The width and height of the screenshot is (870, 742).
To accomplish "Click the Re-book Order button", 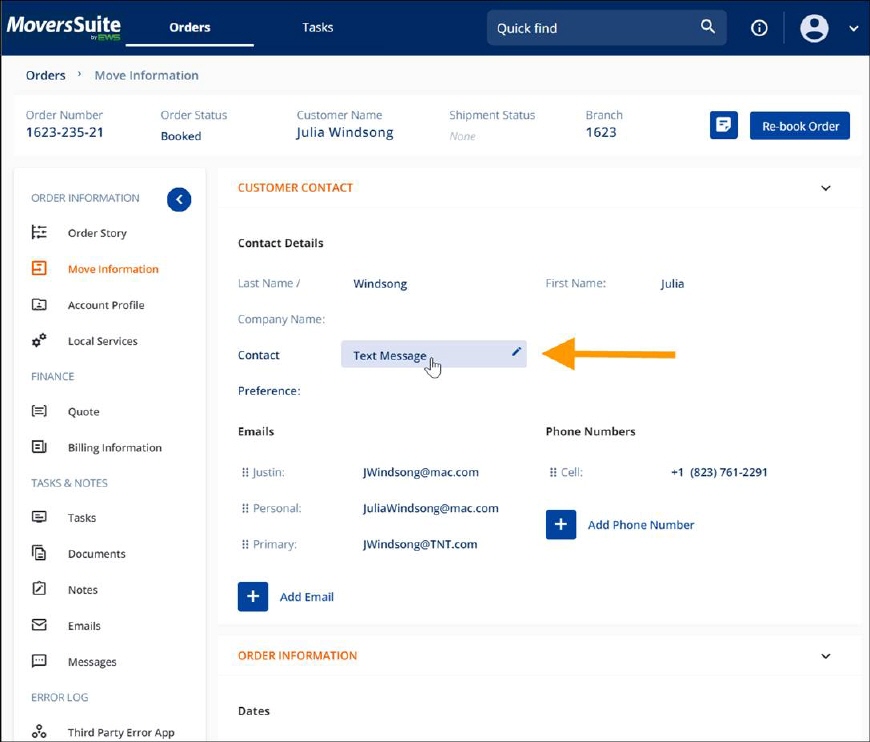I will point(799,125).
